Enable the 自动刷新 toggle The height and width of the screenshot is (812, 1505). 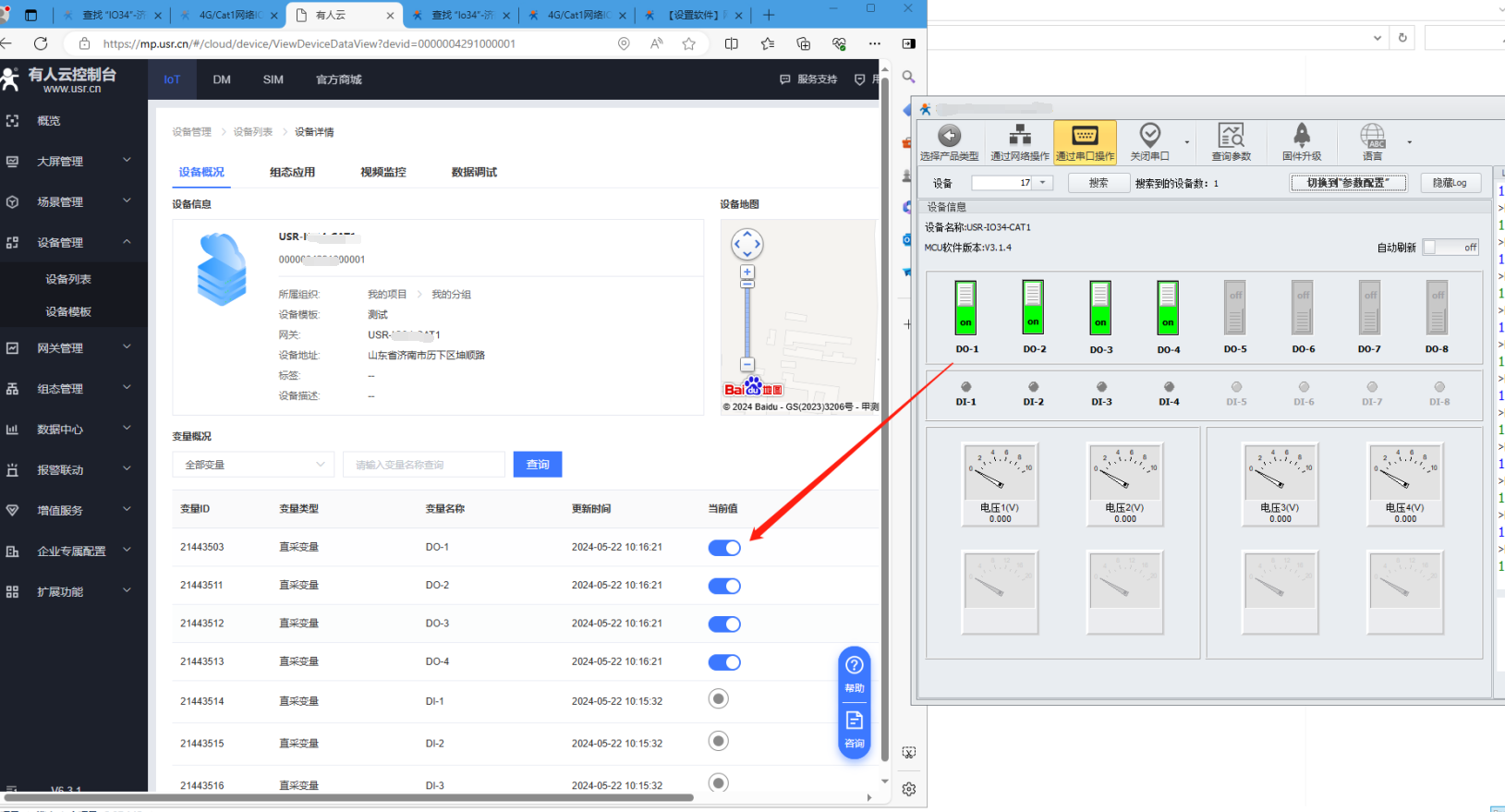click(x=1450, y=248)
